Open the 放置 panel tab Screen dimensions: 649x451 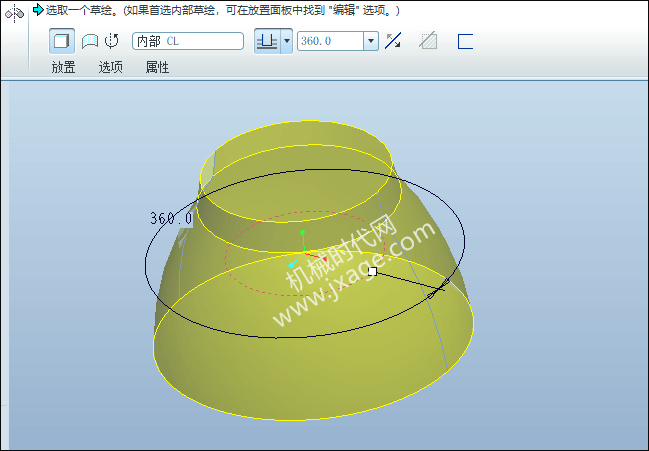pos(63,67)
